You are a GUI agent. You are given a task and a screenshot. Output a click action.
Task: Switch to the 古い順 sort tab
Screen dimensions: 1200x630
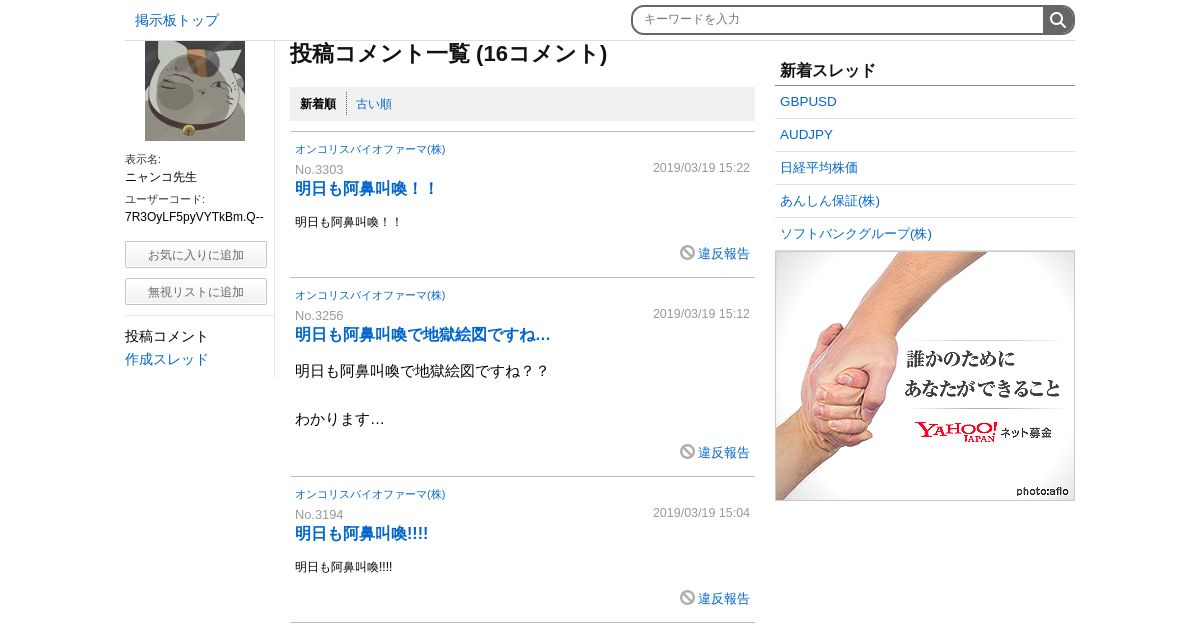coord(374,104)
